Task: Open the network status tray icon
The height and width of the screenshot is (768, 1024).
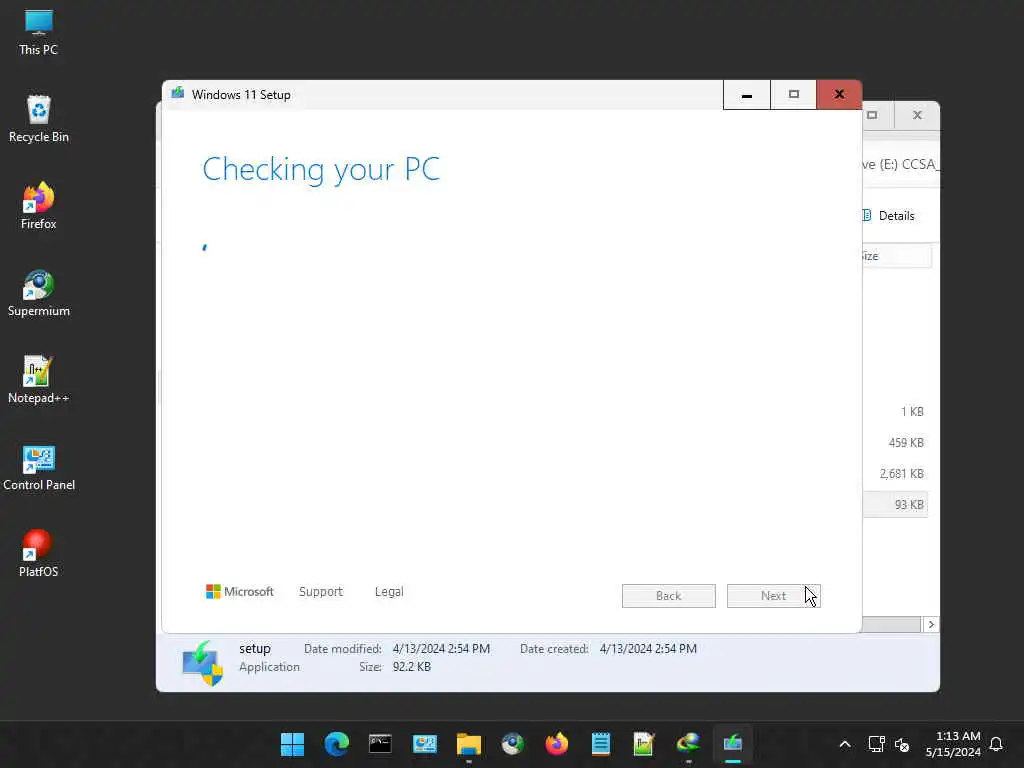Action: tap(876, 744)
